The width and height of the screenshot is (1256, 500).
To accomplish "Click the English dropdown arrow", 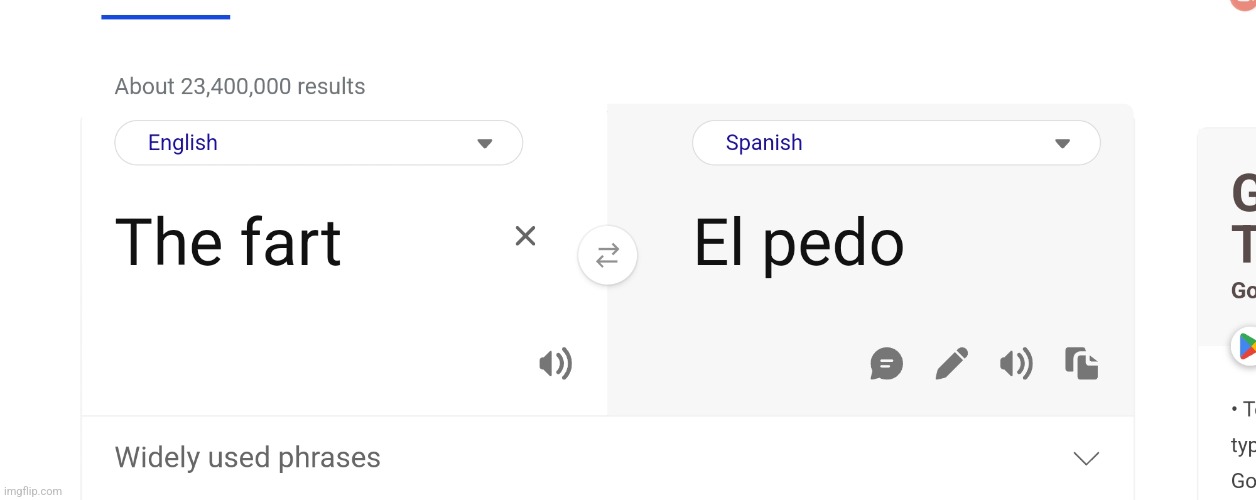I will click(485, 144).
